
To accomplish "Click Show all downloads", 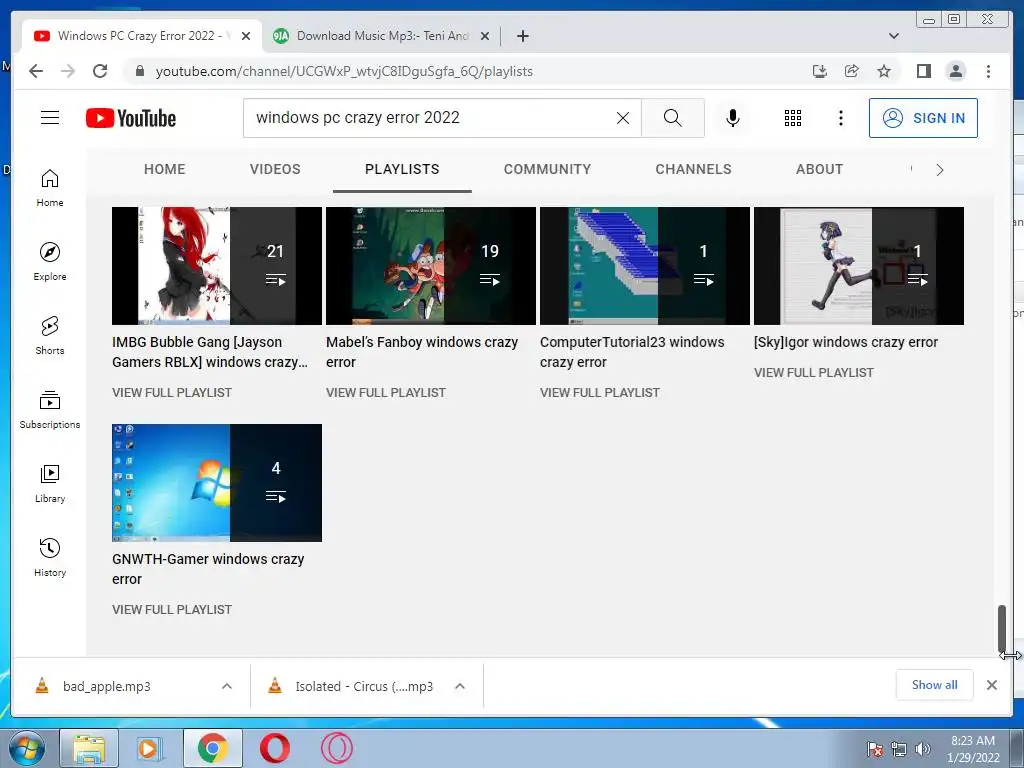I will pyautogui.click(x=935, y=685).
